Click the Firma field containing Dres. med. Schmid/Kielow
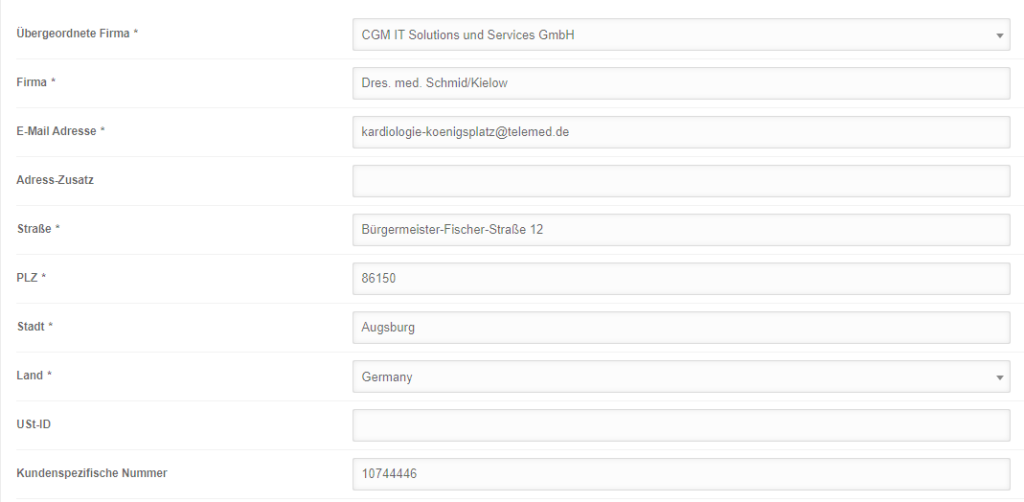 click(x=681, y=83)
